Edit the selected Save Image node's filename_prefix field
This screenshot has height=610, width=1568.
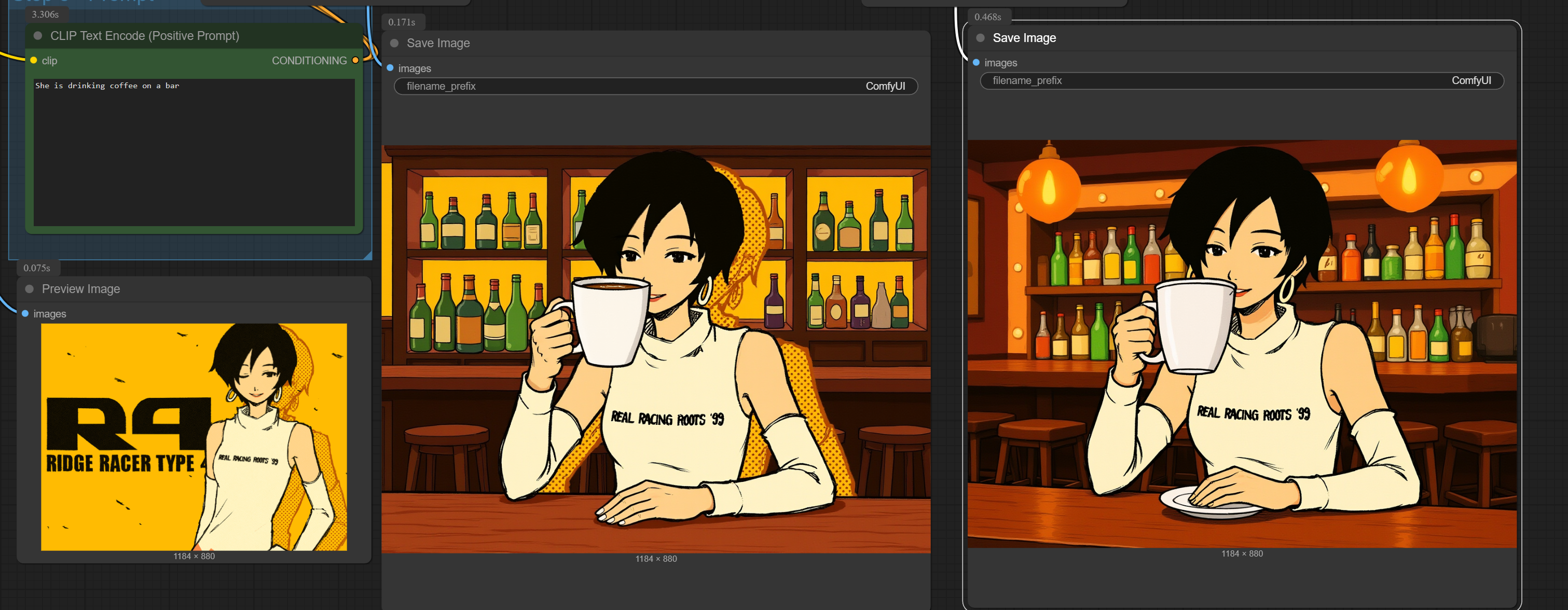pos(1242,80)
